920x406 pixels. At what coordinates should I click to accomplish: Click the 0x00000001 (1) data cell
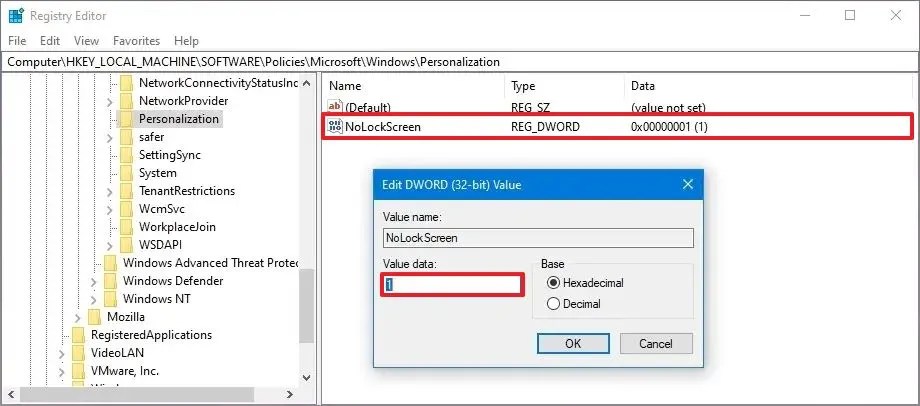[x=669, y=126]
